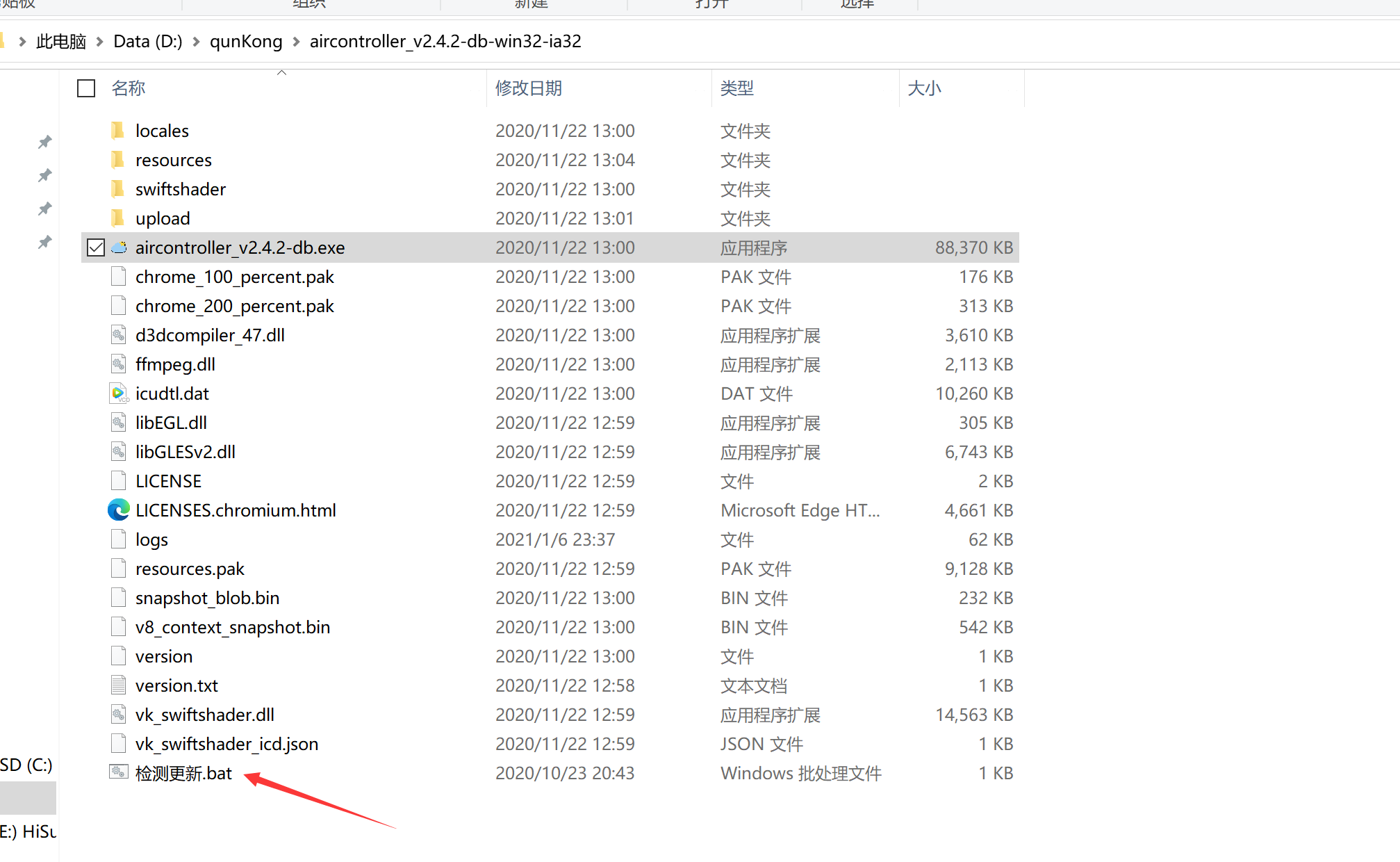Click the locales folder icon
The image size is (1400, 862).
pos(118,131)
